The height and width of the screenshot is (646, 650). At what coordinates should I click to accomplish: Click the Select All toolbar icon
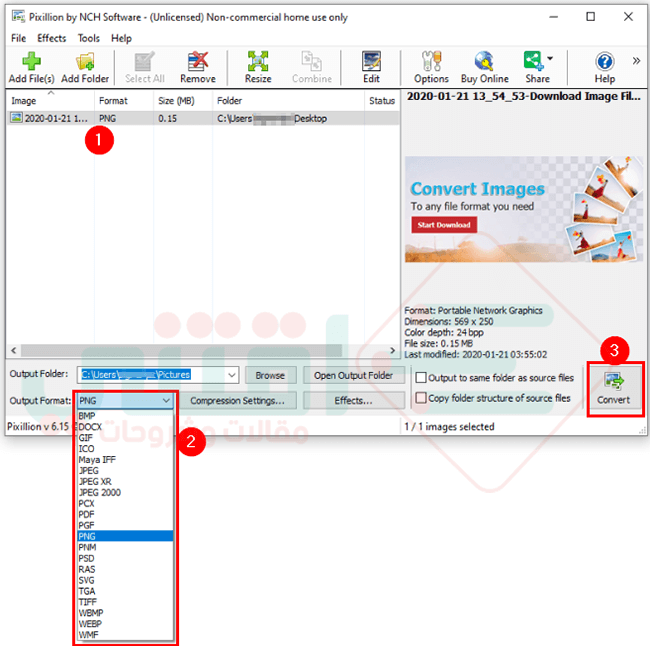click(x=145, y=68)
